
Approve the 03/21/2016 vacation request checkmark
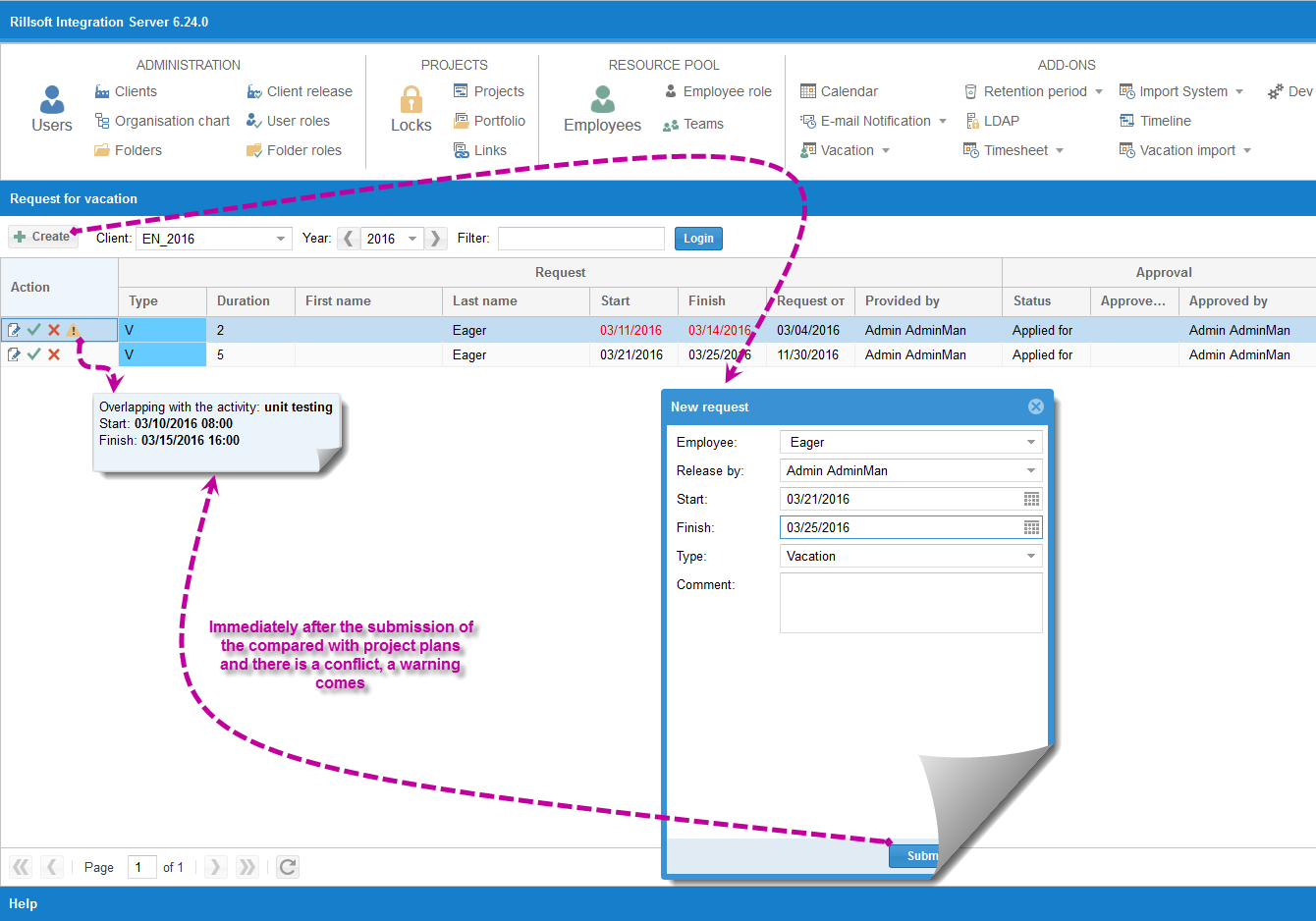33,354
